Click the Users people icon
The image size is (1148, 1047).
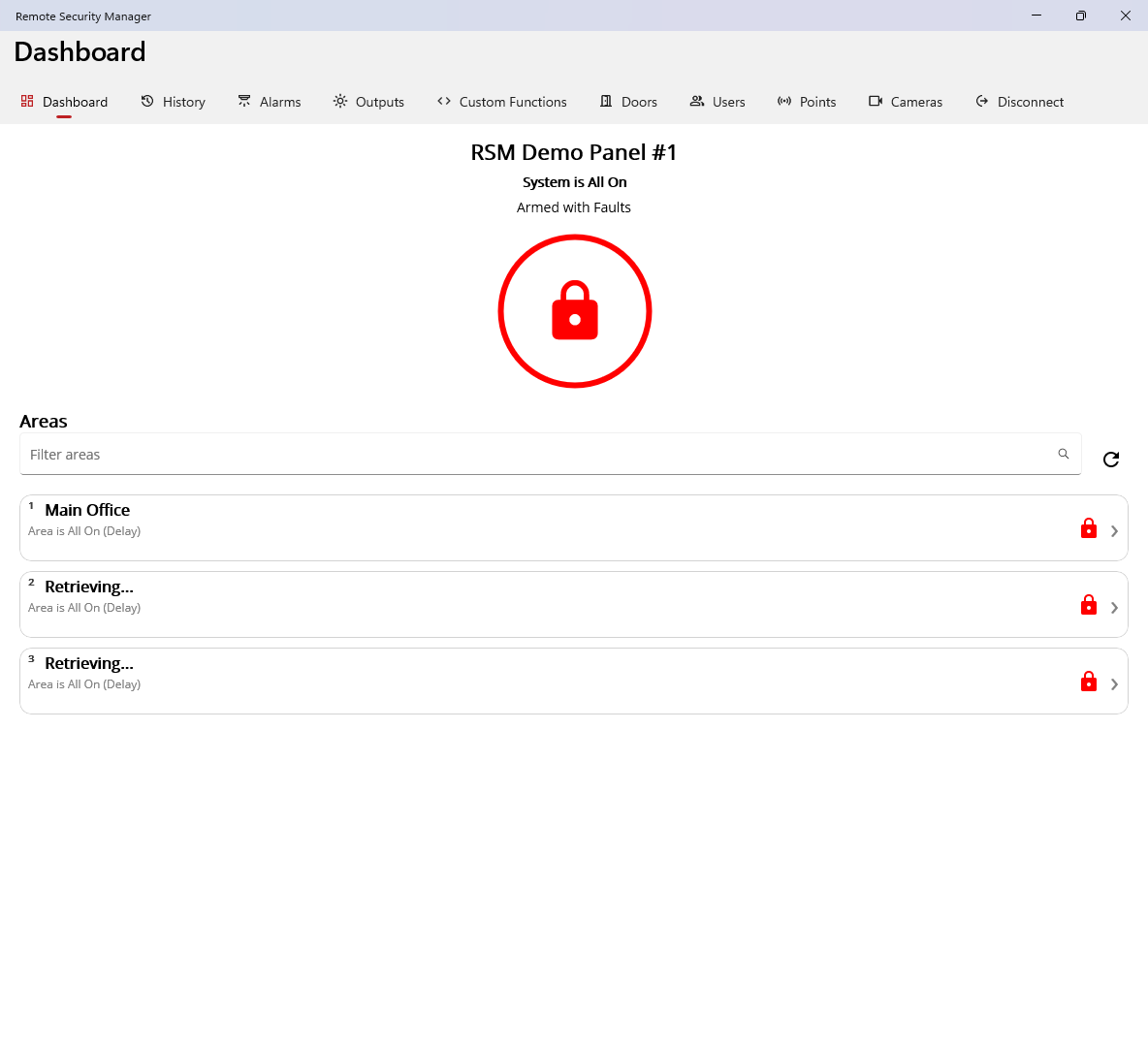coord(697,101)
